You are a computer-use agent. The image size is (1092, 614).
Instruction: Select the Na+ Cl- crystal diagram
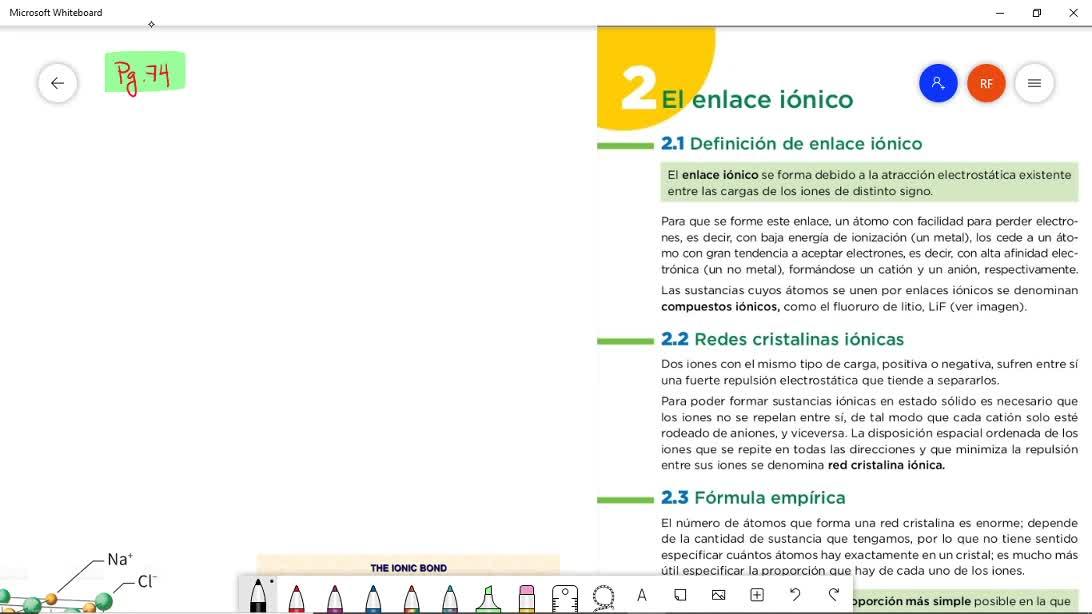click(77, 583)
